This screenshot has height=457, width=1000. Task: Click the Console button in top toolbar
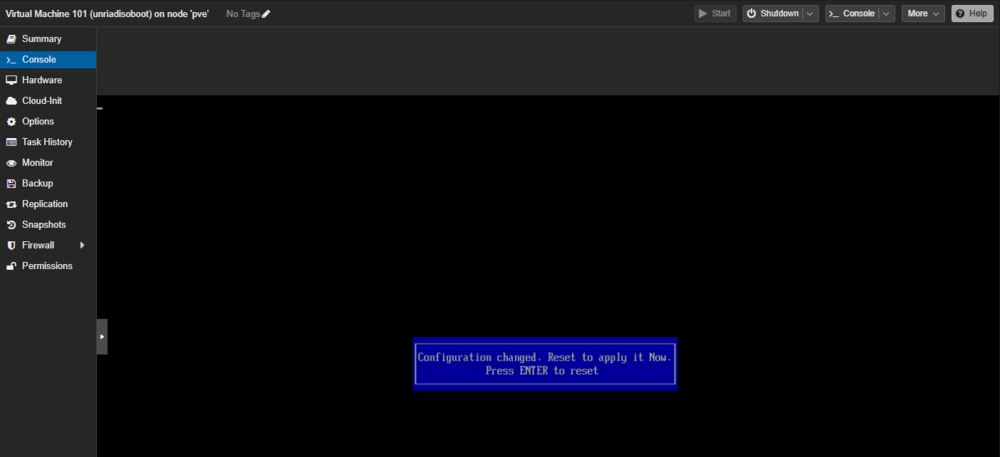(x=851, y=13)
